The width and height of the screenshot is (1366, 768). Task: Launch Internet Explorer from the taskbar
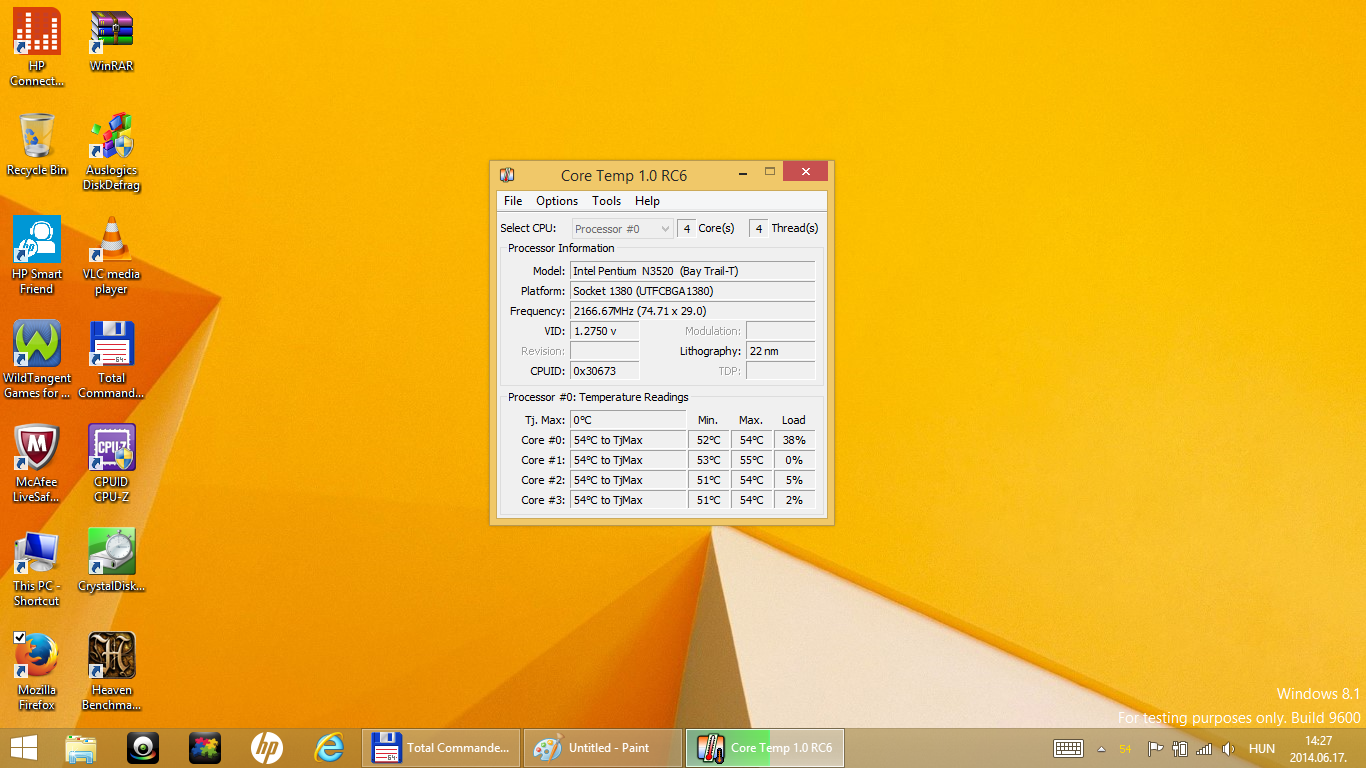[x=329, y=747]
